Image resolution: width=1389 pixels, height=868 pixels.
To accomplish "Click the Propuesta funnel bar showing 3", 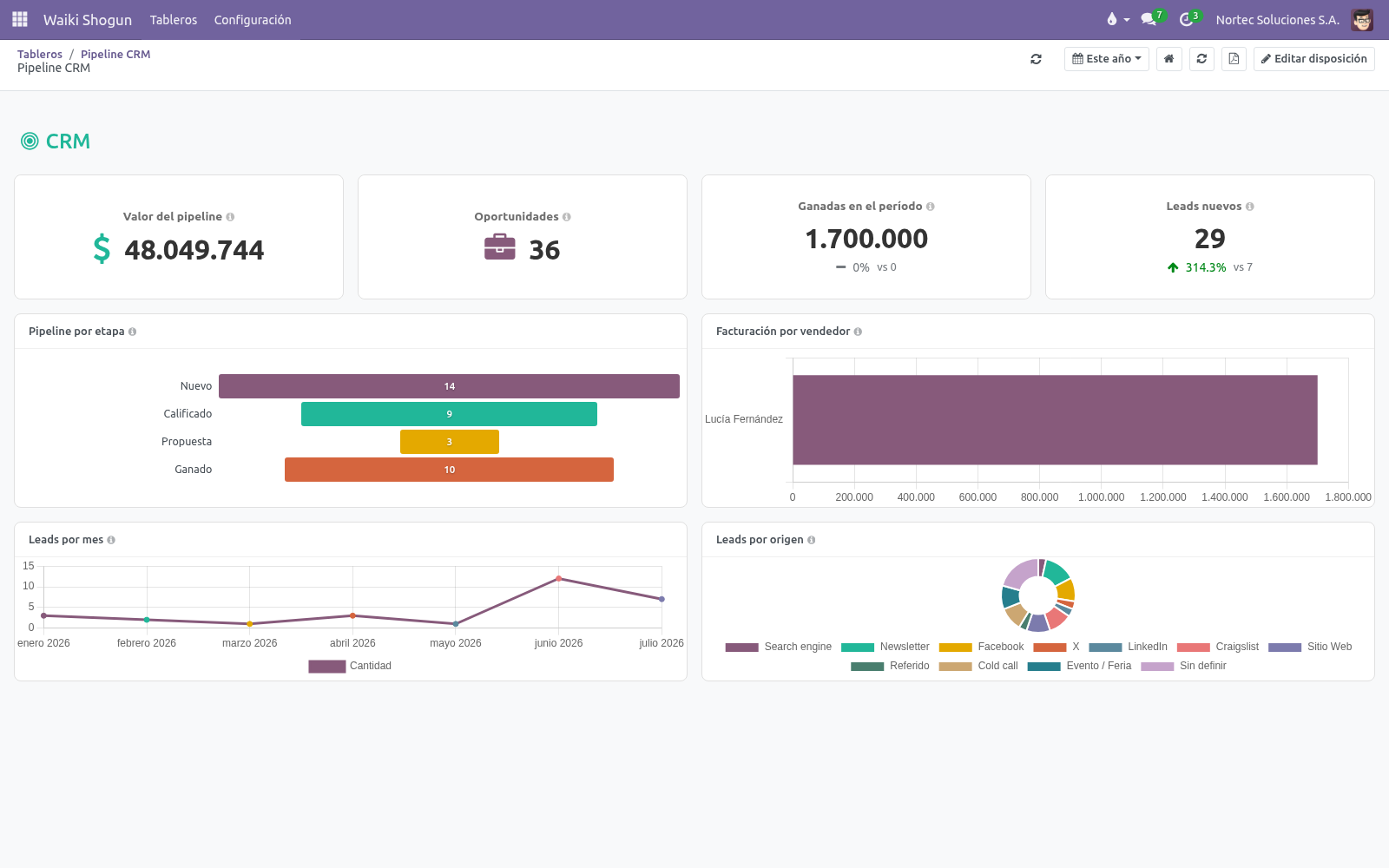I will click(450, 442).
